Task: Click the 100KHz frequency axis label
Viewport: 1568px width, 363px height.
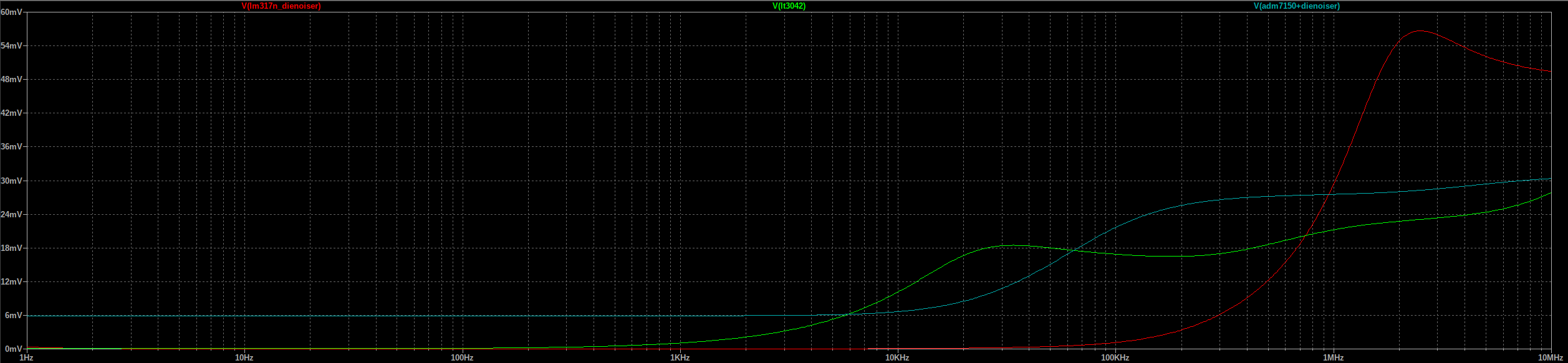Action: (1115, 358)
